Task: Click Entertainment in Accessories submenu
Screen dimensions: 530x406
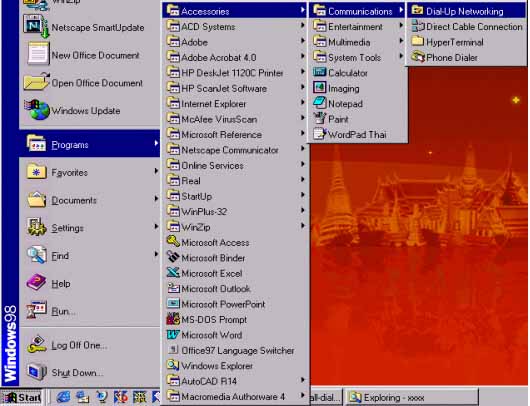Action: tap(357, 27)
